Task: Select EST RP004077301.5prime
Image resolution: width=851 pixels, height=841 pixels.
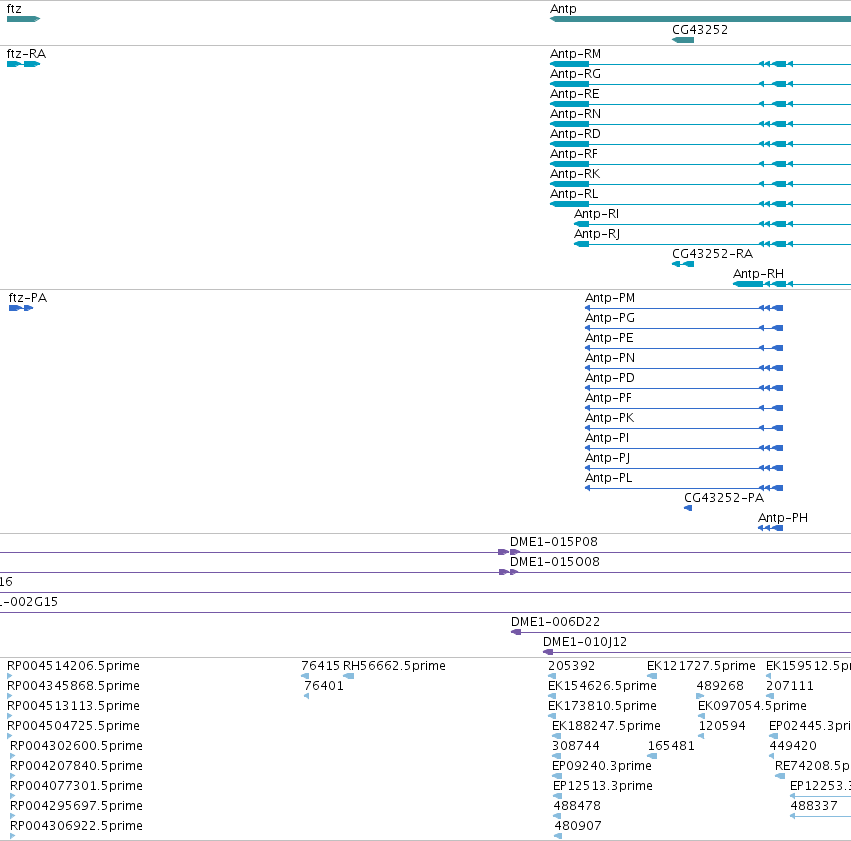Action: coord(76,786)
